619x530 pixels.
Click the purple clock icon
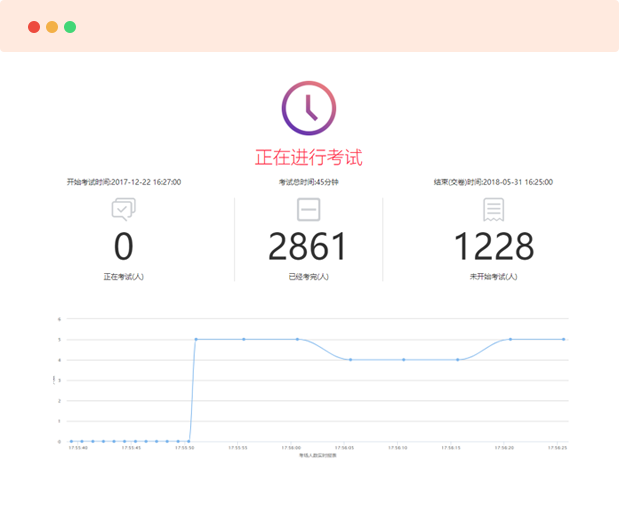308,107
